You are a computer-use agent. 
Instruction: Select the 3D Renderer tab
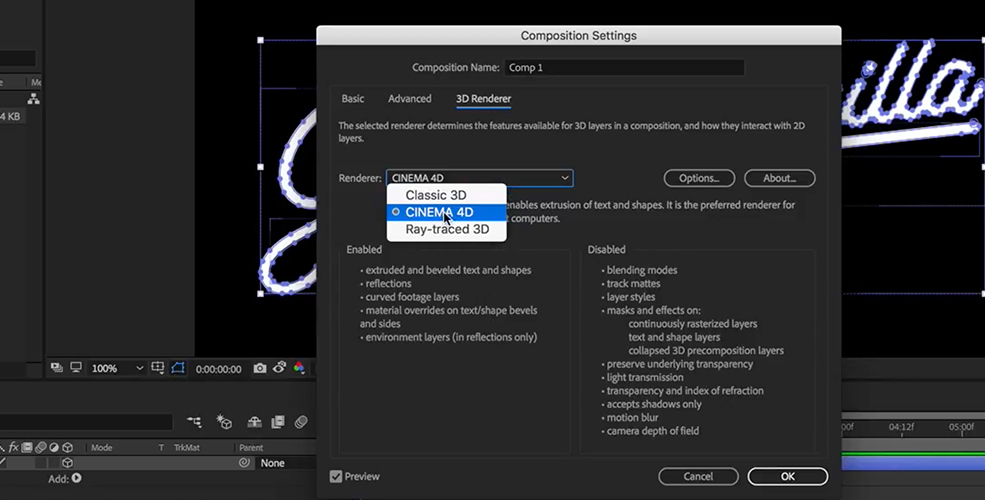click(483, 99)
